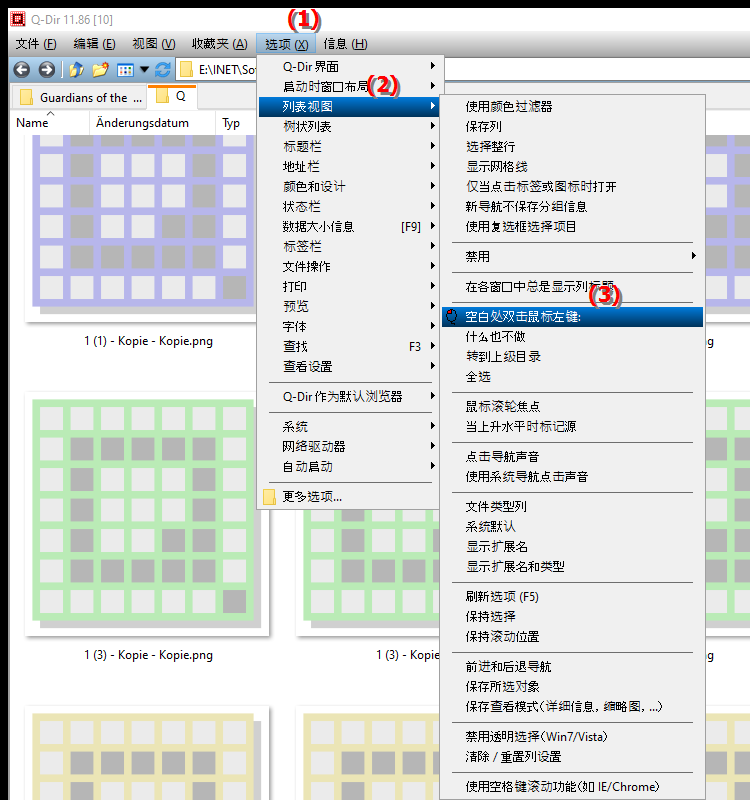Click the Q-Dir red app icon
This screenshot has width=750, height=800.
tap(18, 19)
